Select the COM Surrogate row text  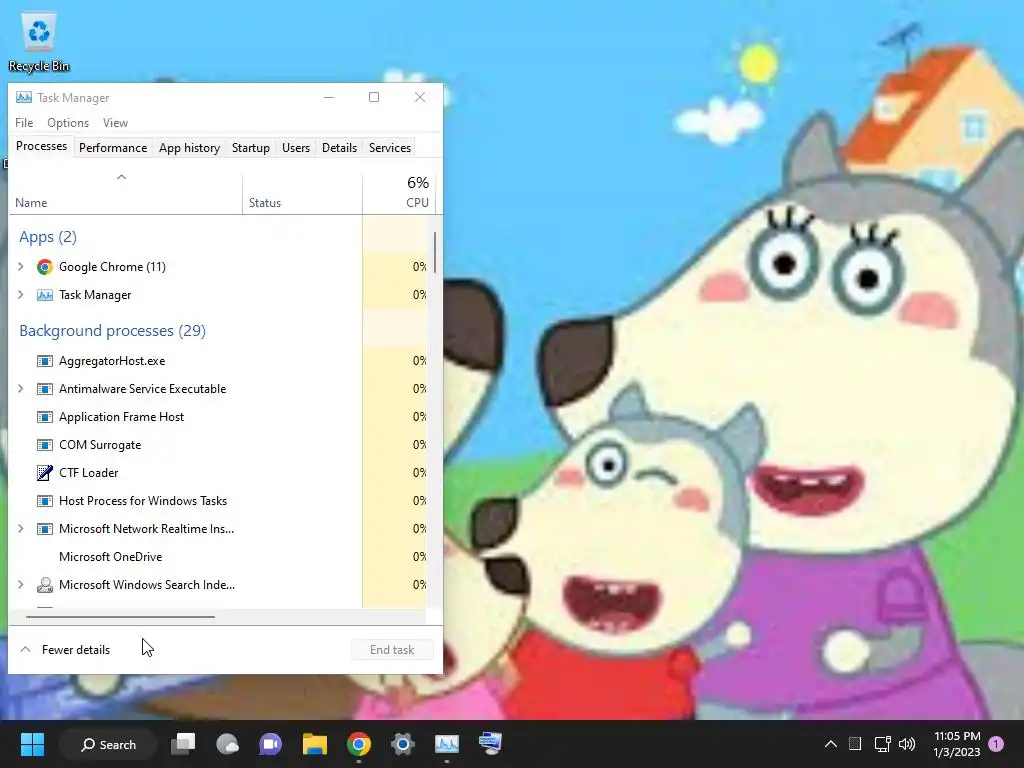(x=100, y=445)
